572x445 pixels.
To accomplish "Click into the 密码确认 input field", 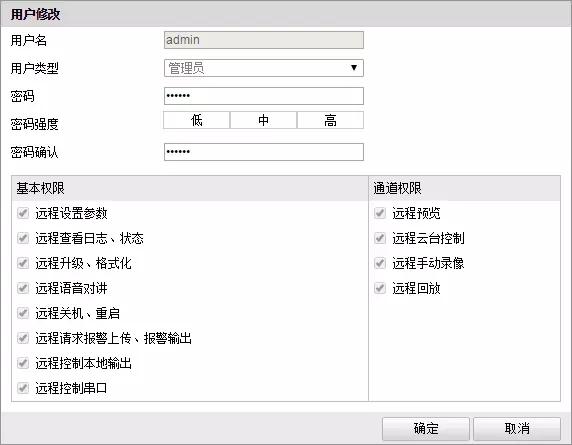I will pyautogui.click(x=264, y=152).
